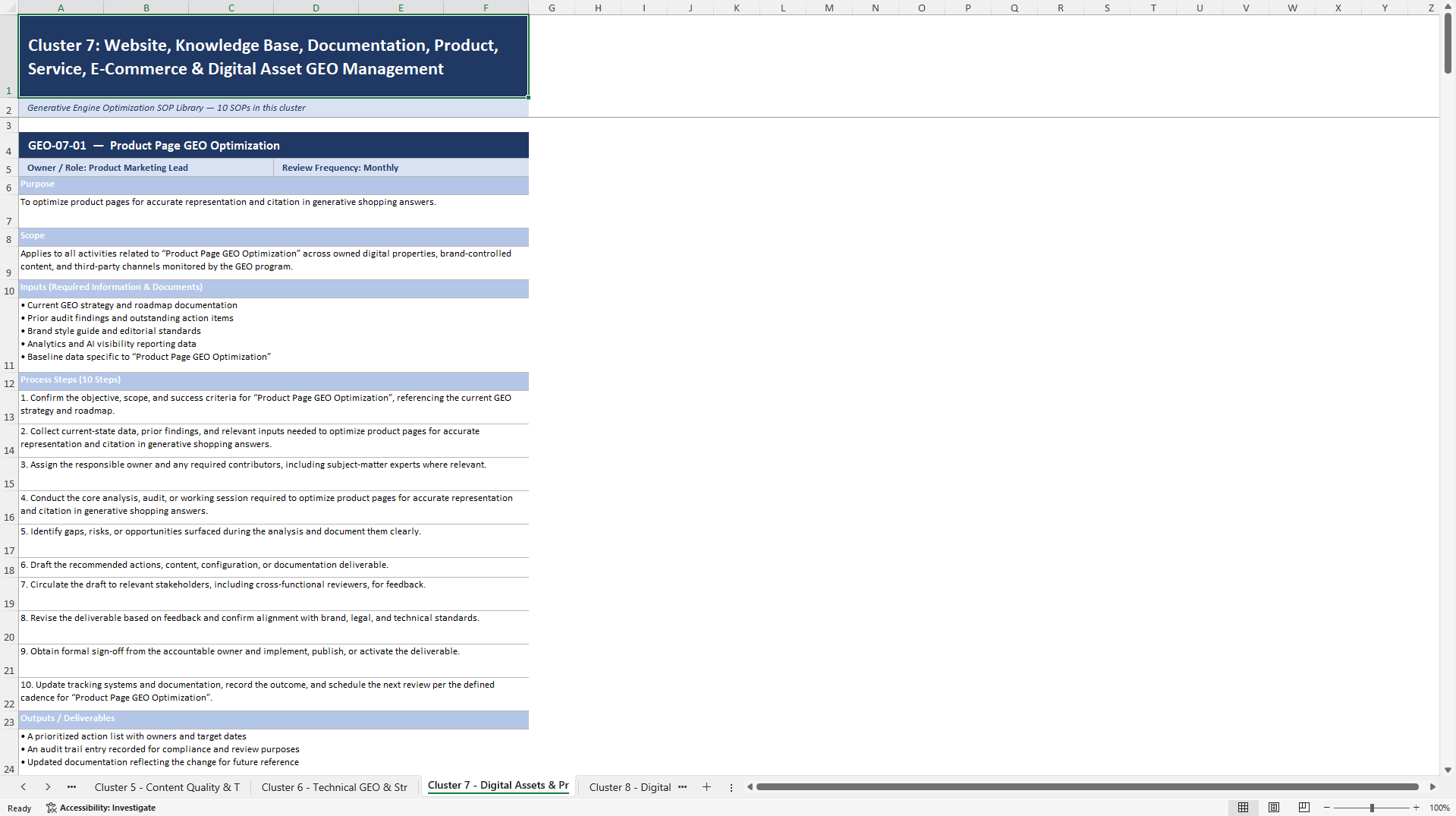The image size is (1456, 816).
Task: Switch to Normal view
Action: click(1243, 808)
